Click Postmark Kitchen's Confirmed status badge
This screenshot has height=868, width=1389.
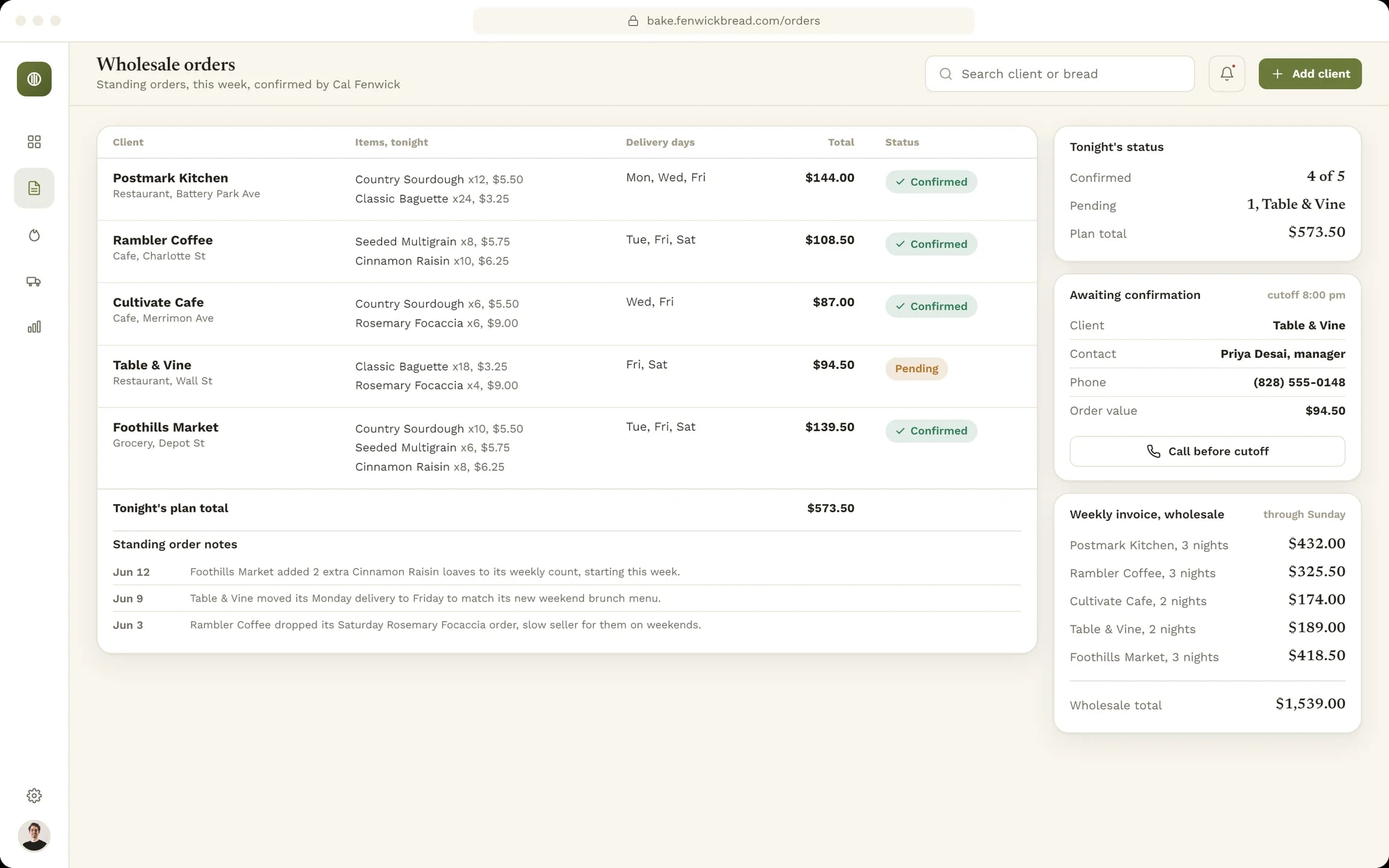click(931, 181)
